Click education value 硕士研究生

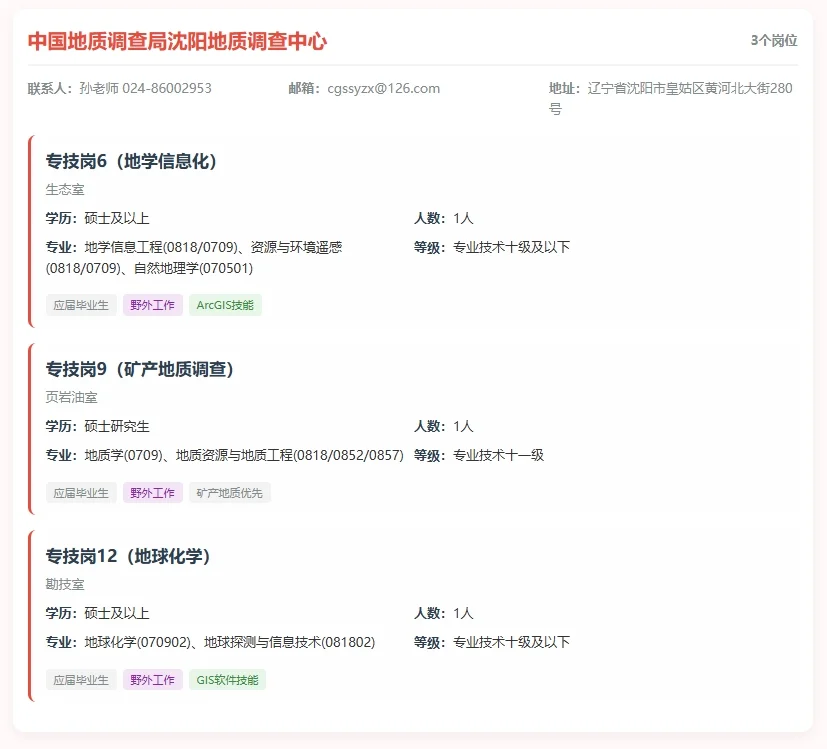(117, 426)
